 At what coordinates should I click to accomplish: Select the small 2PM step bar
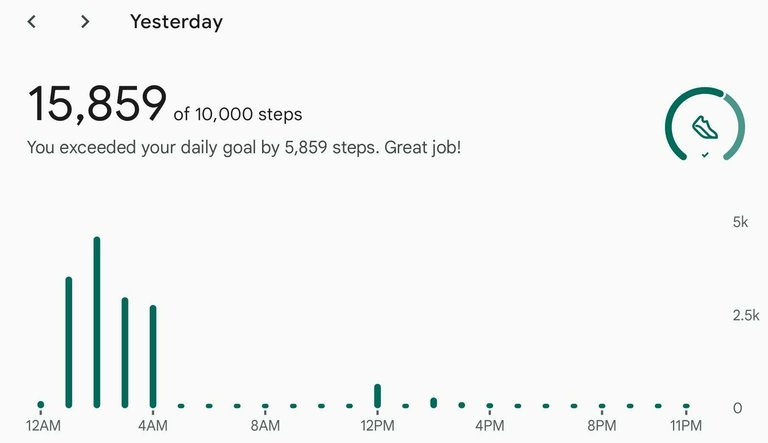(x=433, y=403)
